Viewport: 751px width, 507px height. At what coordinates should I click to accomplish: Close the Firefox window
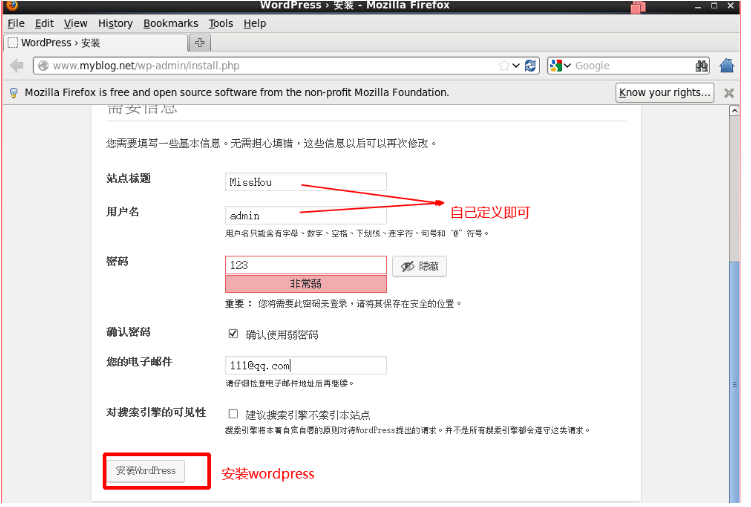[730, 6]
